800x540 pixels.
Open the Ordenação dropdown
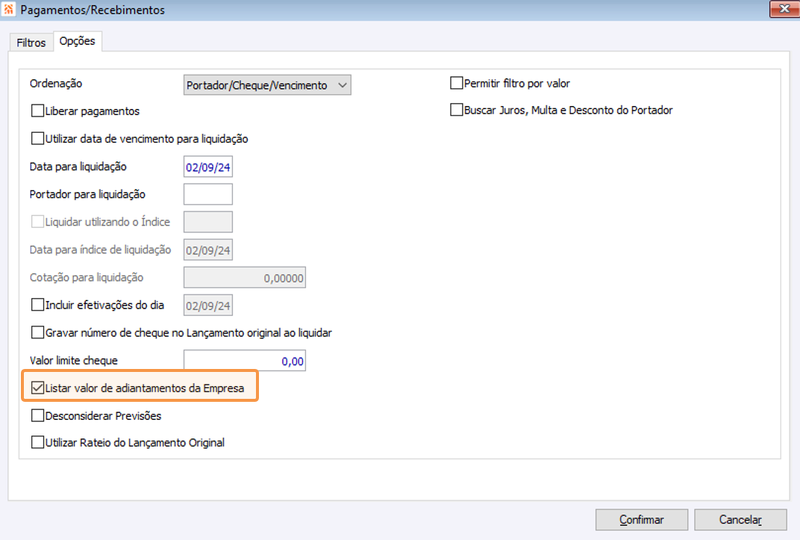267,85
